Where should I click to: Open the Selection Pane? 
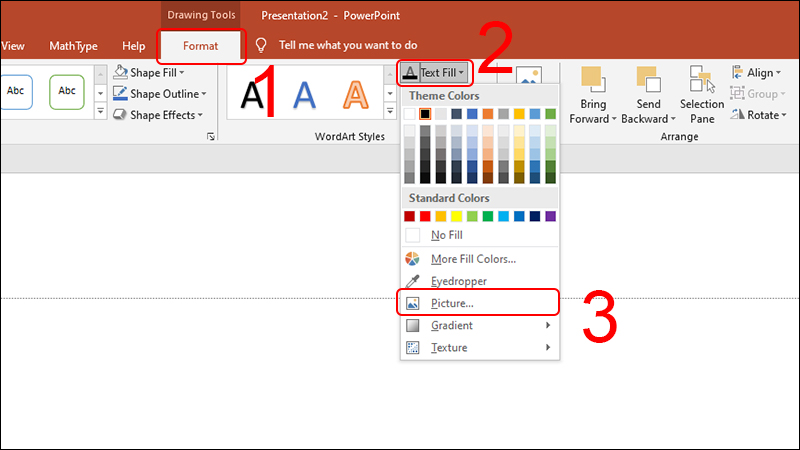click(702, 94)
